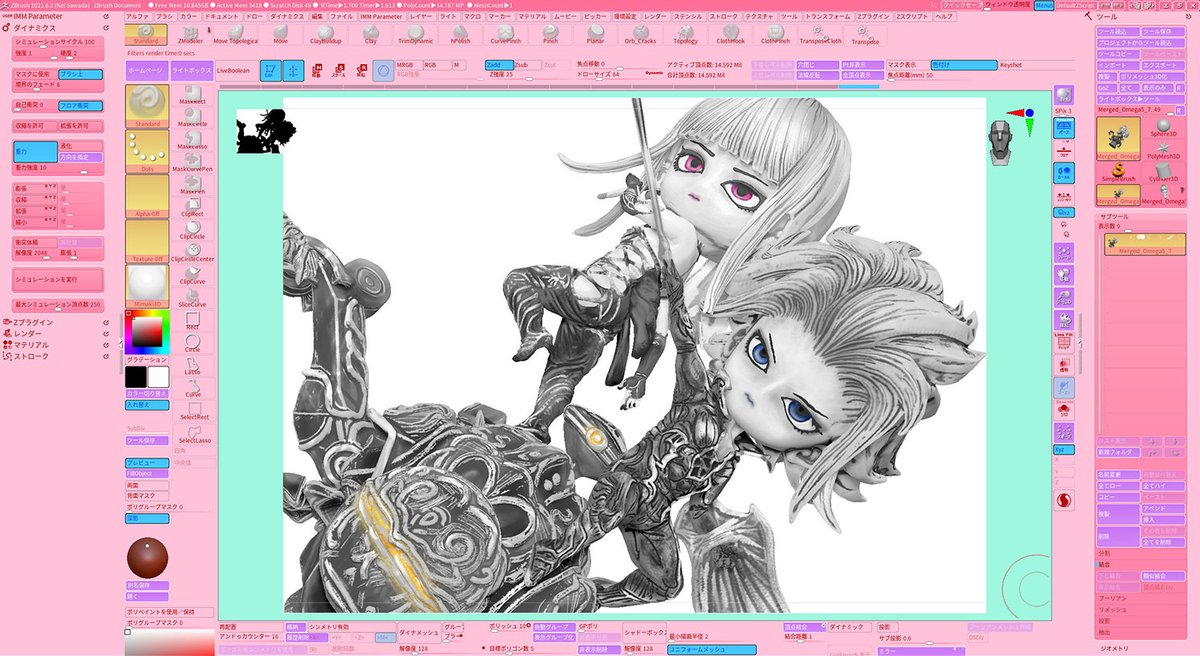Select the SelectLasso brush in the left column
Viewport: 1200px width, 656px height.
pyautogui.click(x=193, y=436)
